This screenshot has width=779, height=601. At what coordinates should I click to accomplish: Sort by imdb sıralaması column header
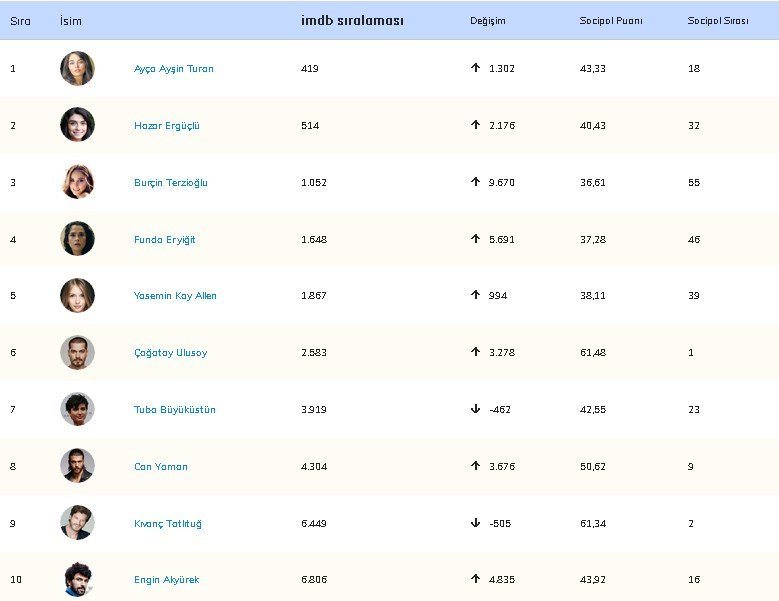(352, 21)
